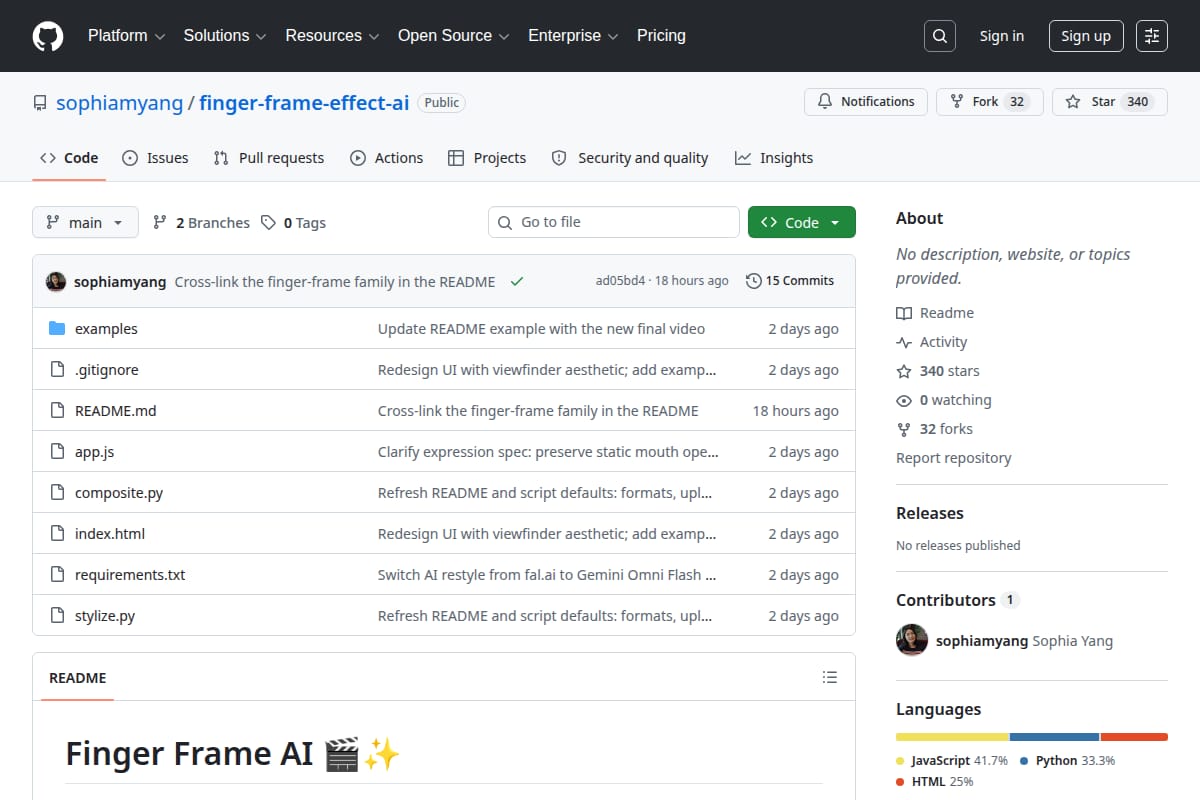Viewport: 1200px width, 800px height.
Task: Open the 'Switch AI restyle from fal.ai' commit message
Action: point(547,575)
